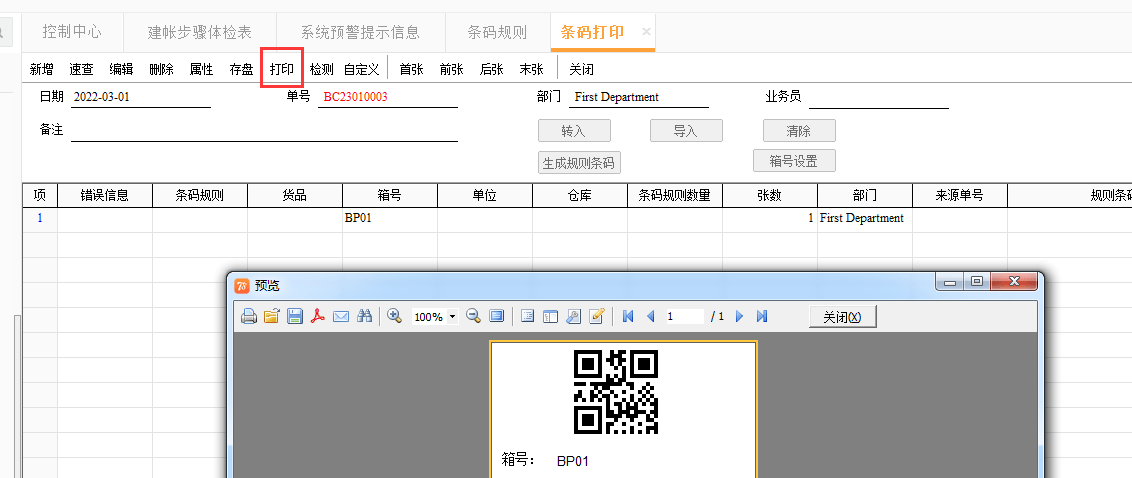Click the 导入 button

(686, 131)
